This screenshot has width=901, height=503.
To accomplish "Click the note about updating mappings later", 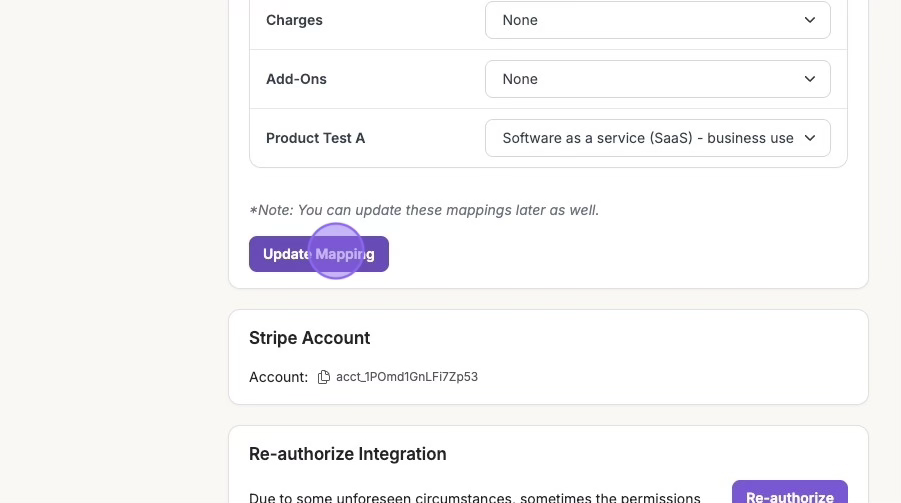I will pyautogui.click(x=423, y=210).
